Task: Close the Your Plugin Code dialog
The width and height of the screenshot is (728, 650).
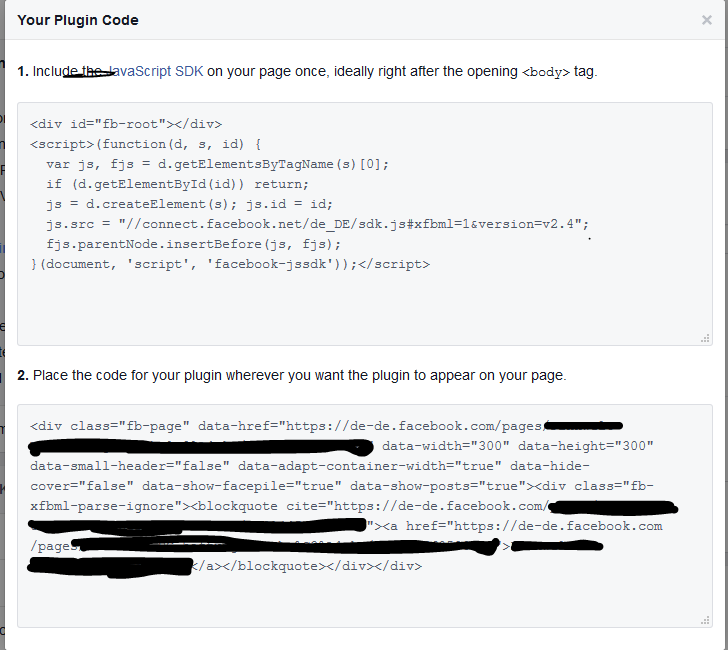Action: coord(707,20)
